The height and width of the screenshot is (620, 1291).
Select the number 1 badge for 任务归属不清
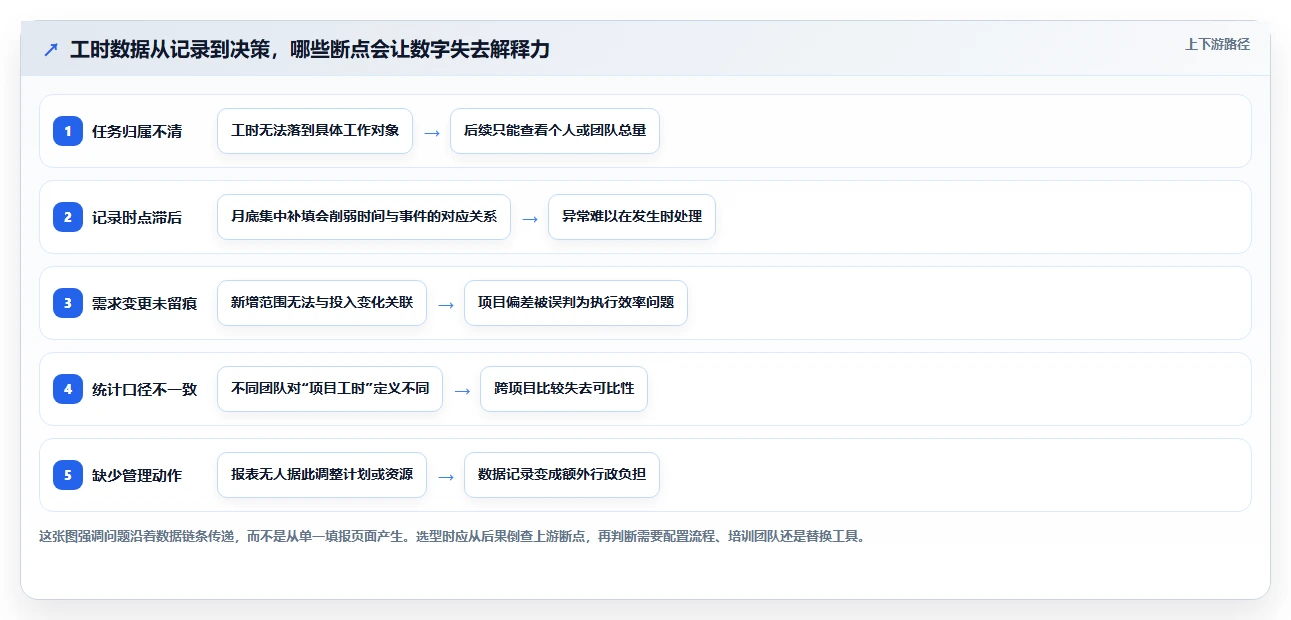[68, 131]
